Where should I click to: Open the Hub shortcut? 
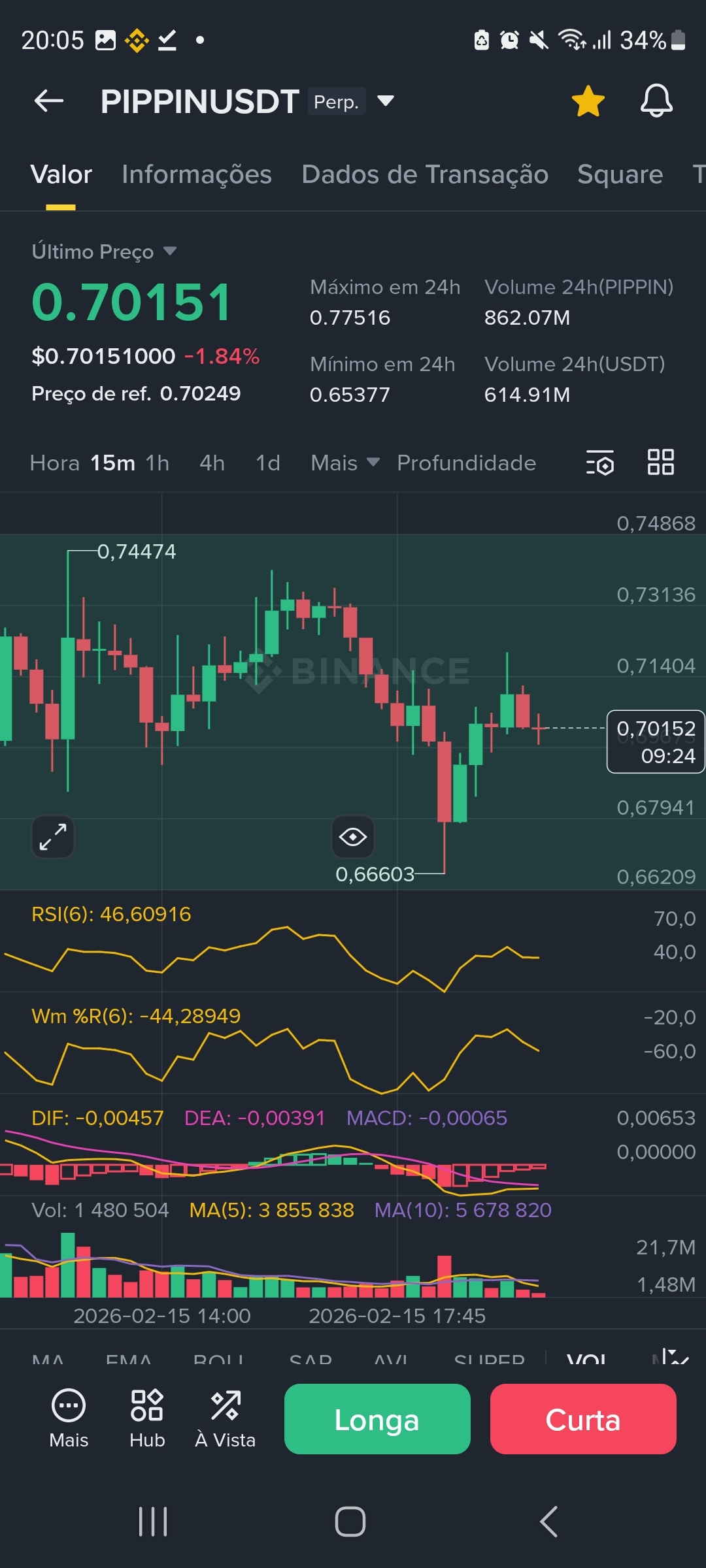coord(147,1419)
